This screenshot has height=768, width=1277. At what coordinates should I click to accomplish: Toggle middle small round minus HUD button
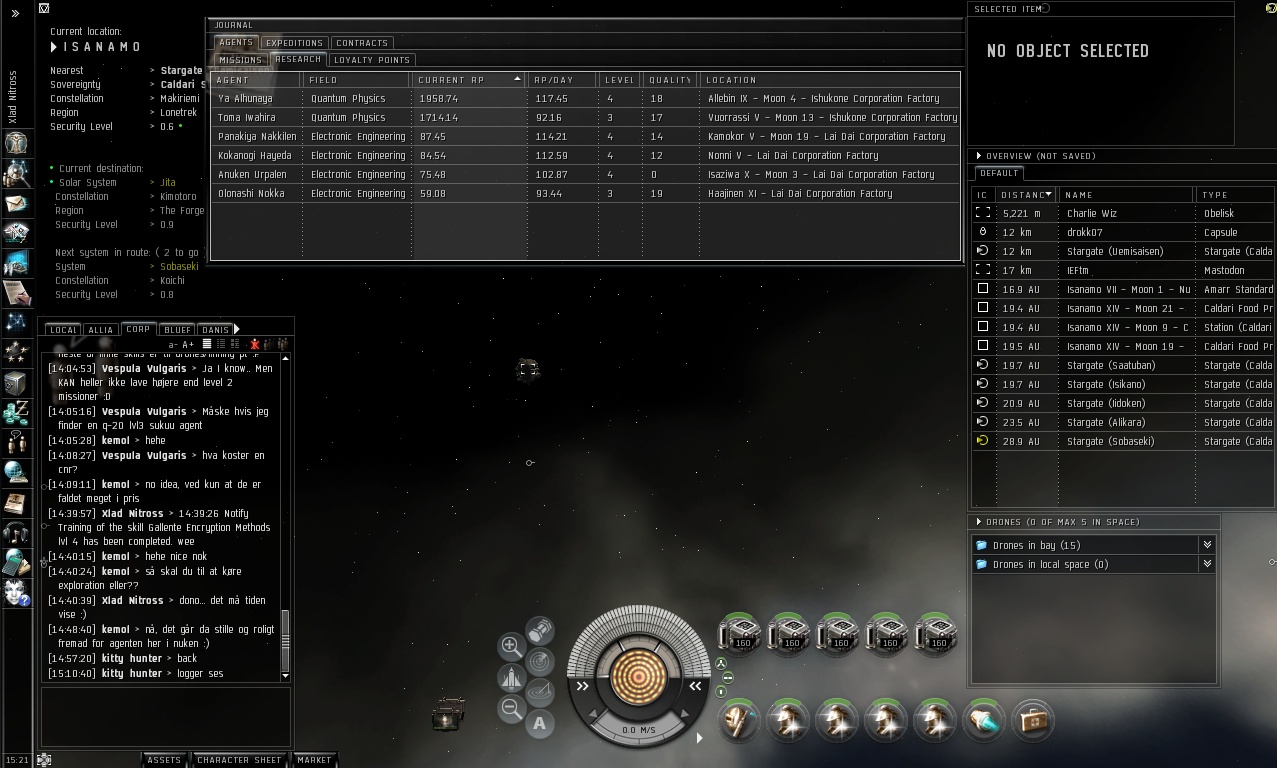(728, 677)
